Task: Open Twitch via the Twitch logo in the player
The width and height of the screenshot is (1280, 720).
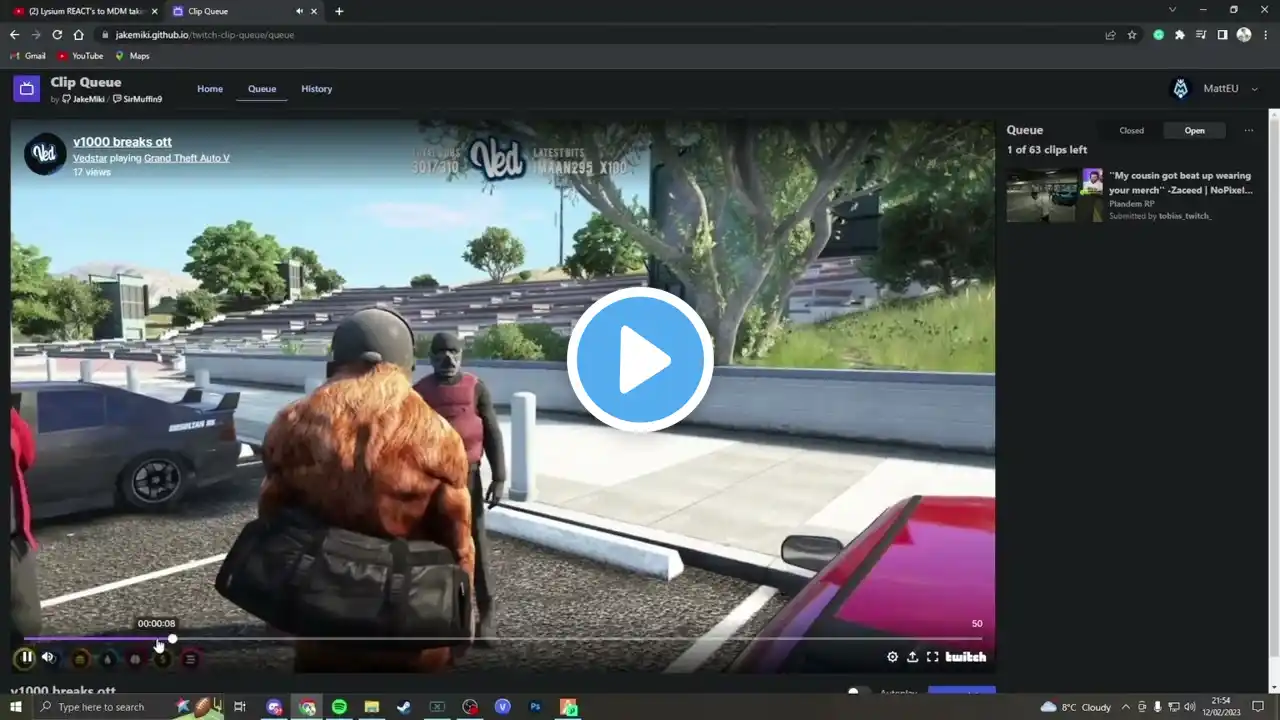Action: [966, 657]
